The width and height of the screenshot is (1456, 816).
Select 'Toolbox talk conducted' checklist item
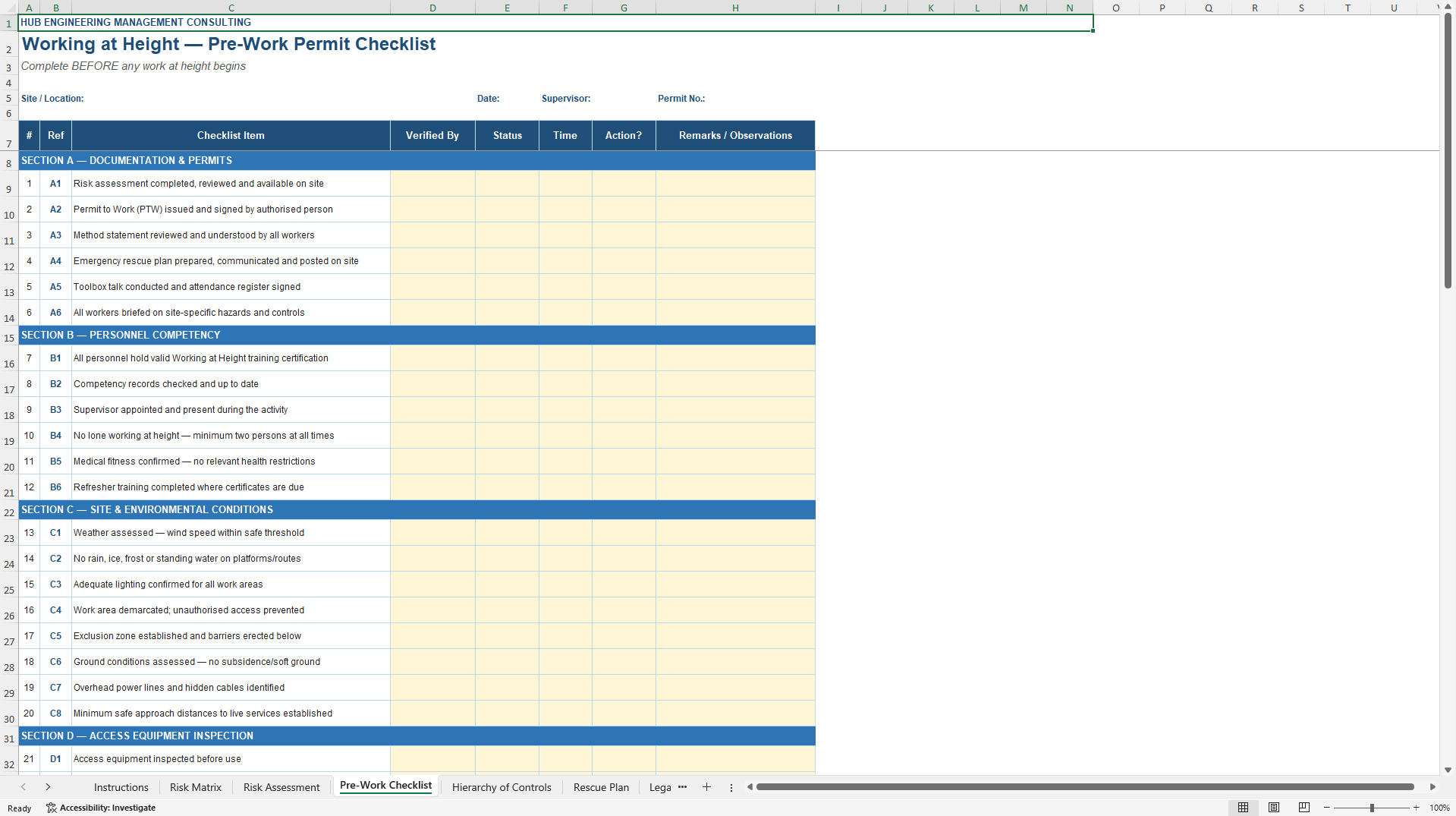pos(231,287)
